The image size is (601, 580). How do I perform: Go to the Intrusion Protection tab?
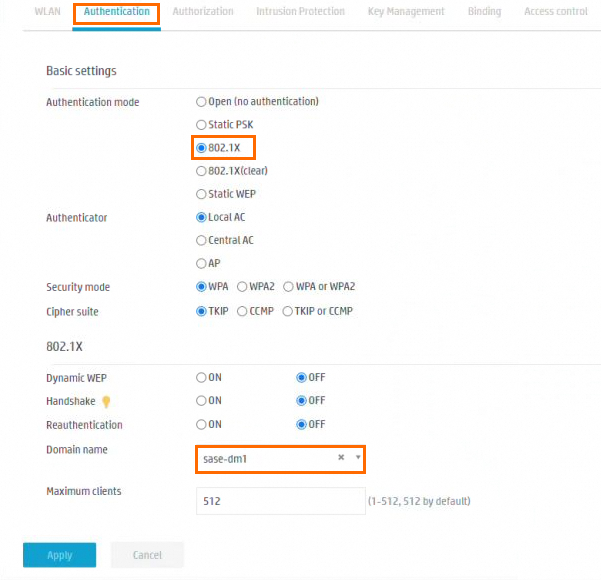300,12
